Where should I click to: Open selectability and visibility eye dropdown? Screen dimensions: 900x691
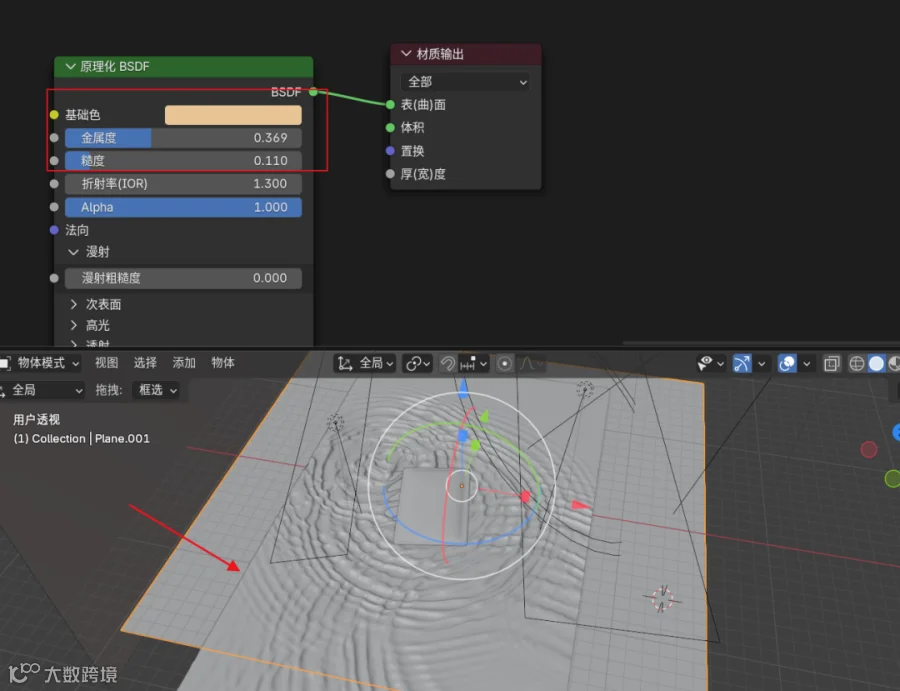pyautogui.click(x=711, y=363)
